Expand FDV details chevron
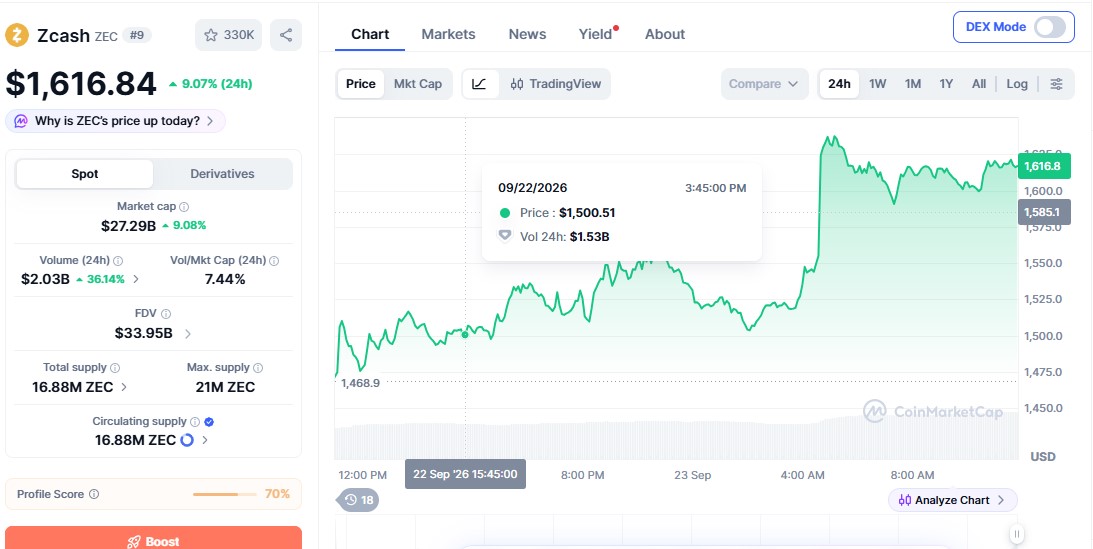This screenshot has width=1093, height=549. pos(188,334)
